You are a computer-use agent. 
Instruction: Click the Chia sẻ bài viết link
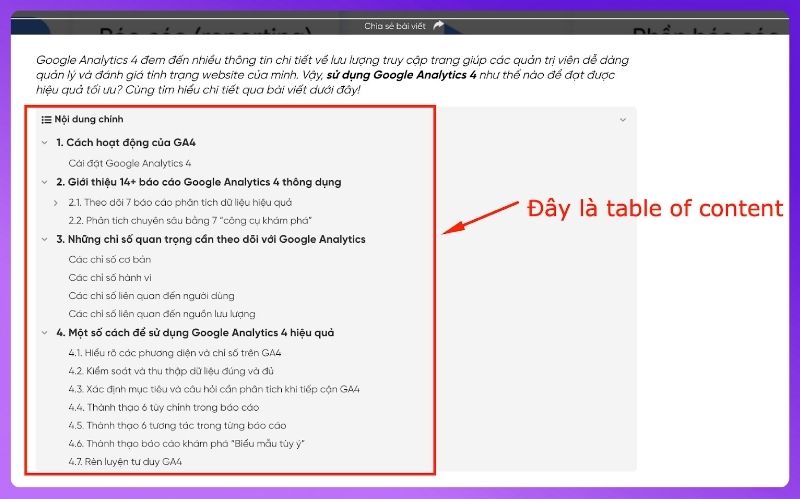click(x=395, y=26)
